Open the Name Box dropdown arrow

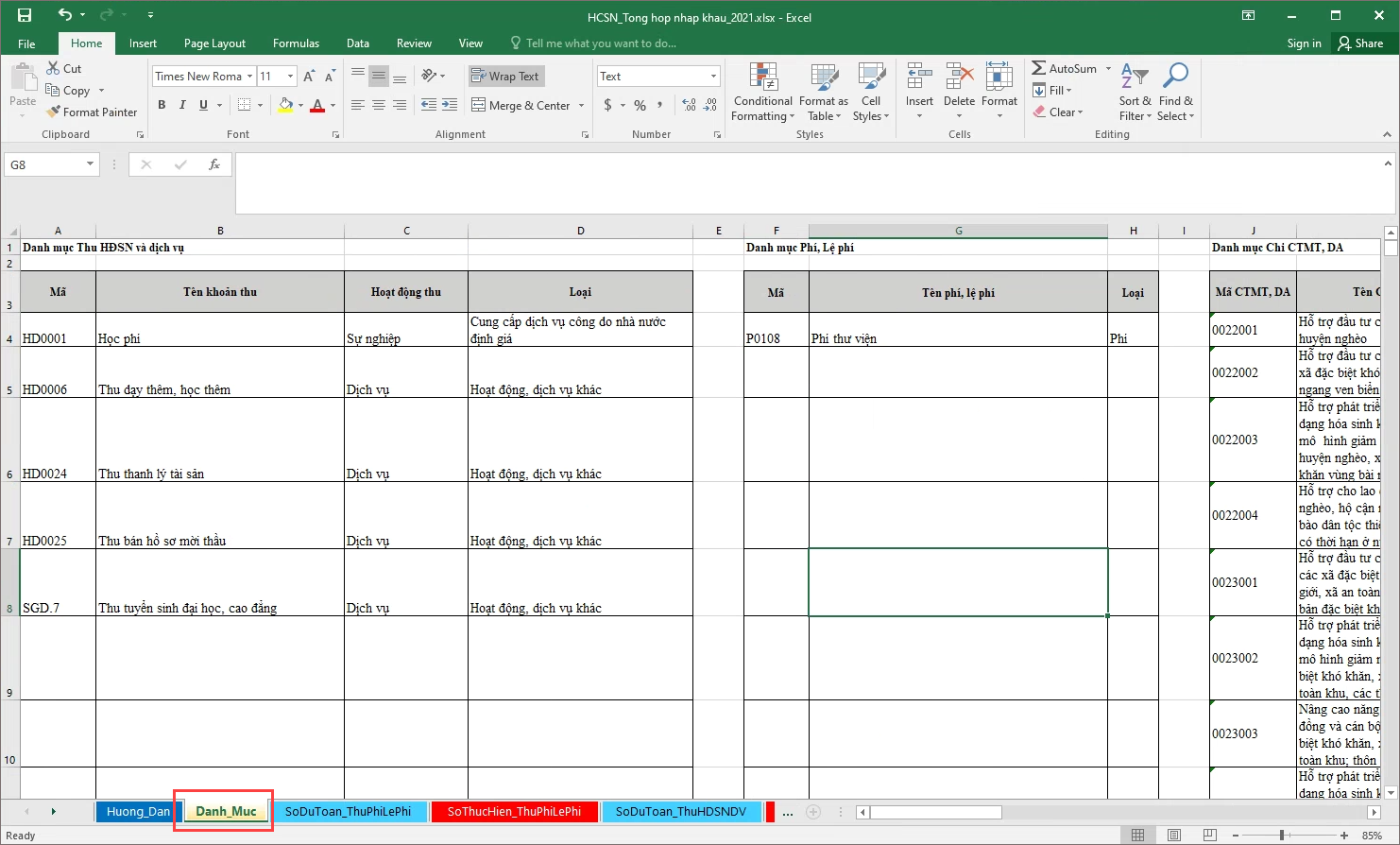90,164
